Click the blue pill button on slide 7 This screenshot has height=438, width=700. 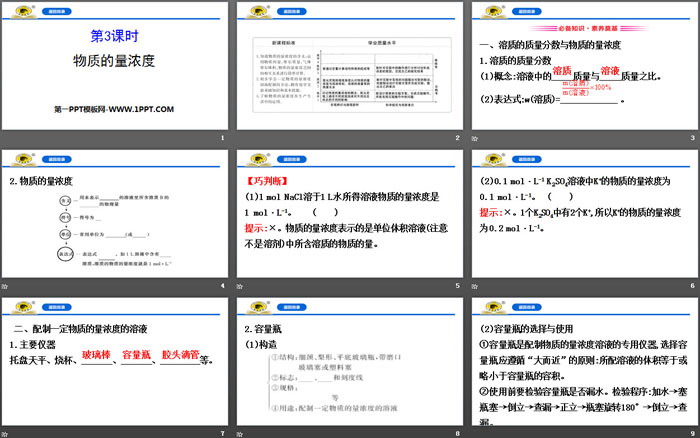[57, 307]
